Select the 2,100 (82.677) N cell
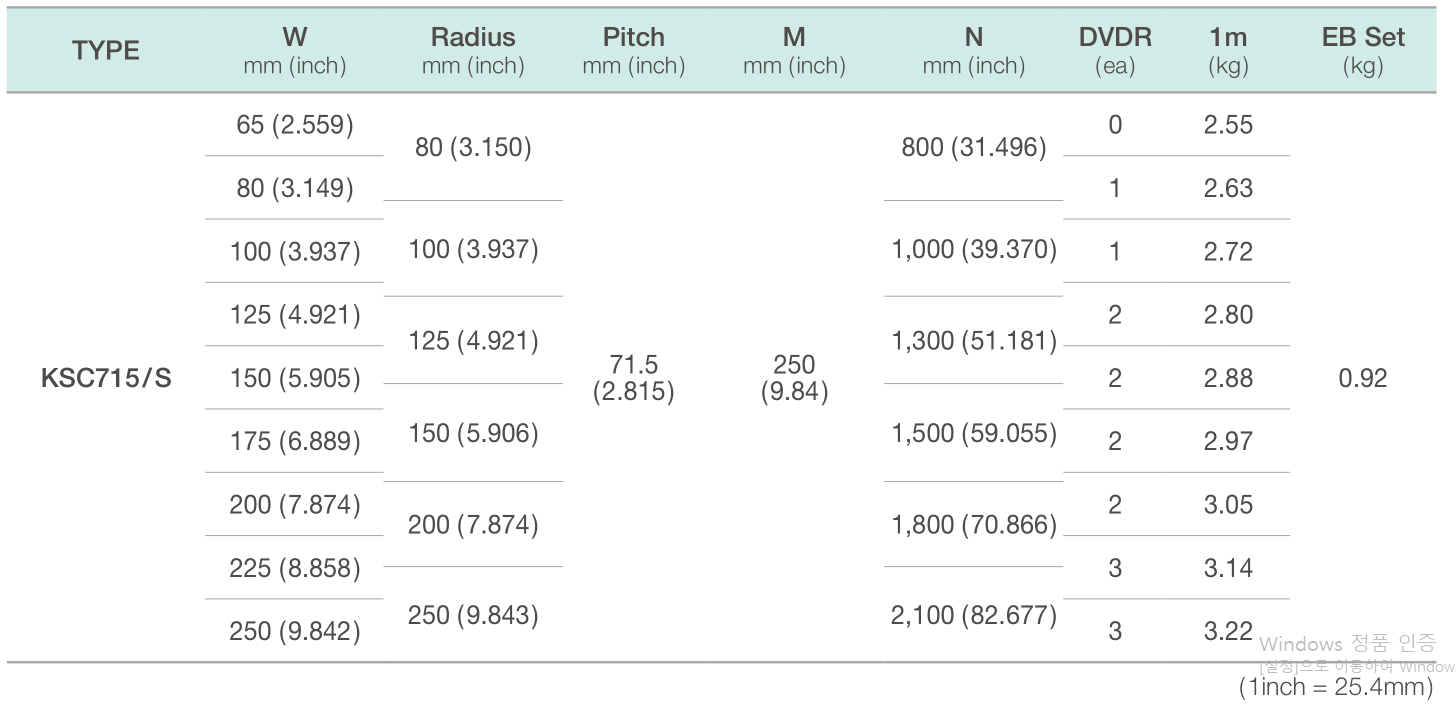The height and width of the screenshot is (710, 1456). point(974,616)
